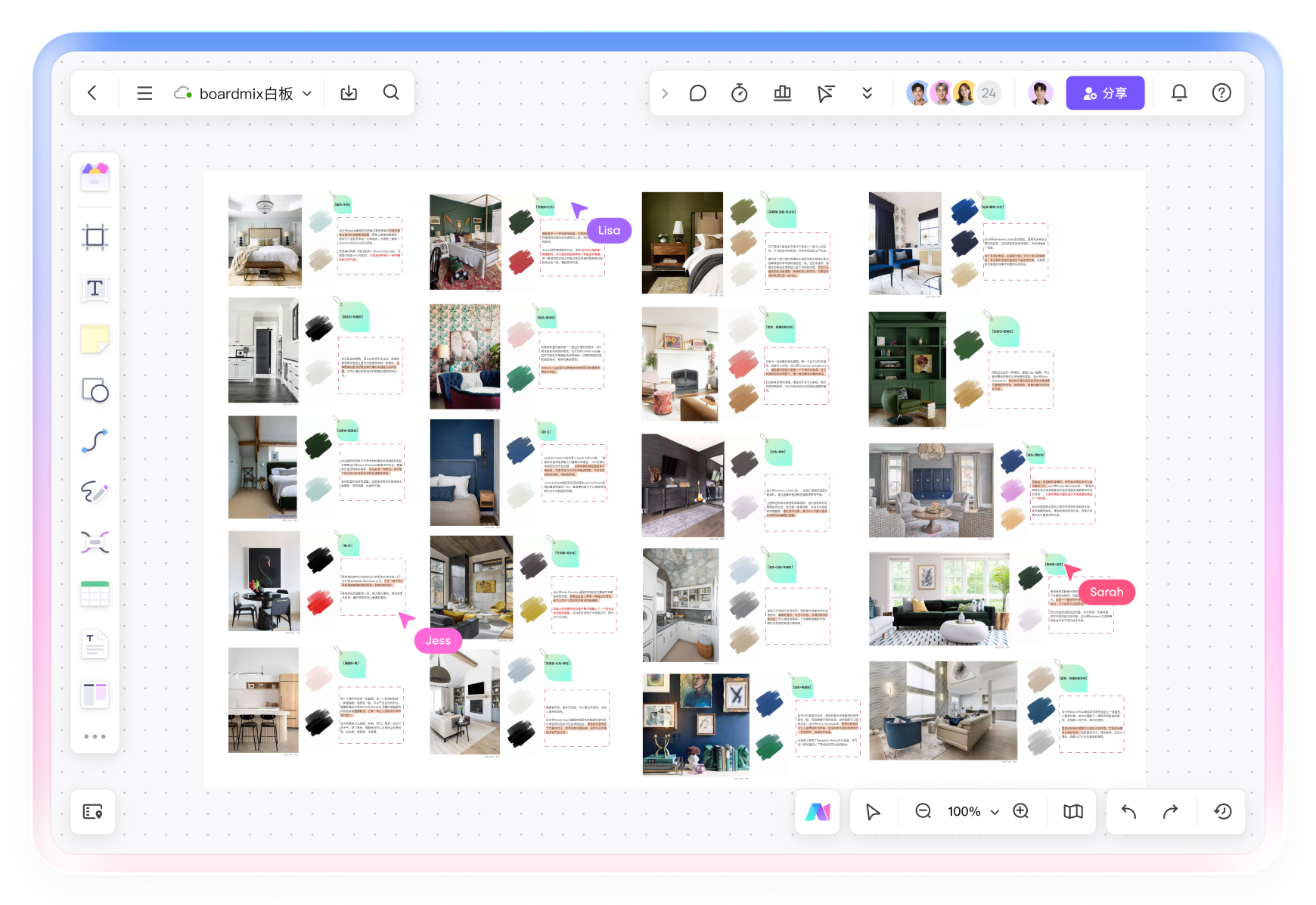Screen dimensions: 1316x905
Task: Choose the Connector line tool
Action: pyautogui.click(x=95, y=441)
